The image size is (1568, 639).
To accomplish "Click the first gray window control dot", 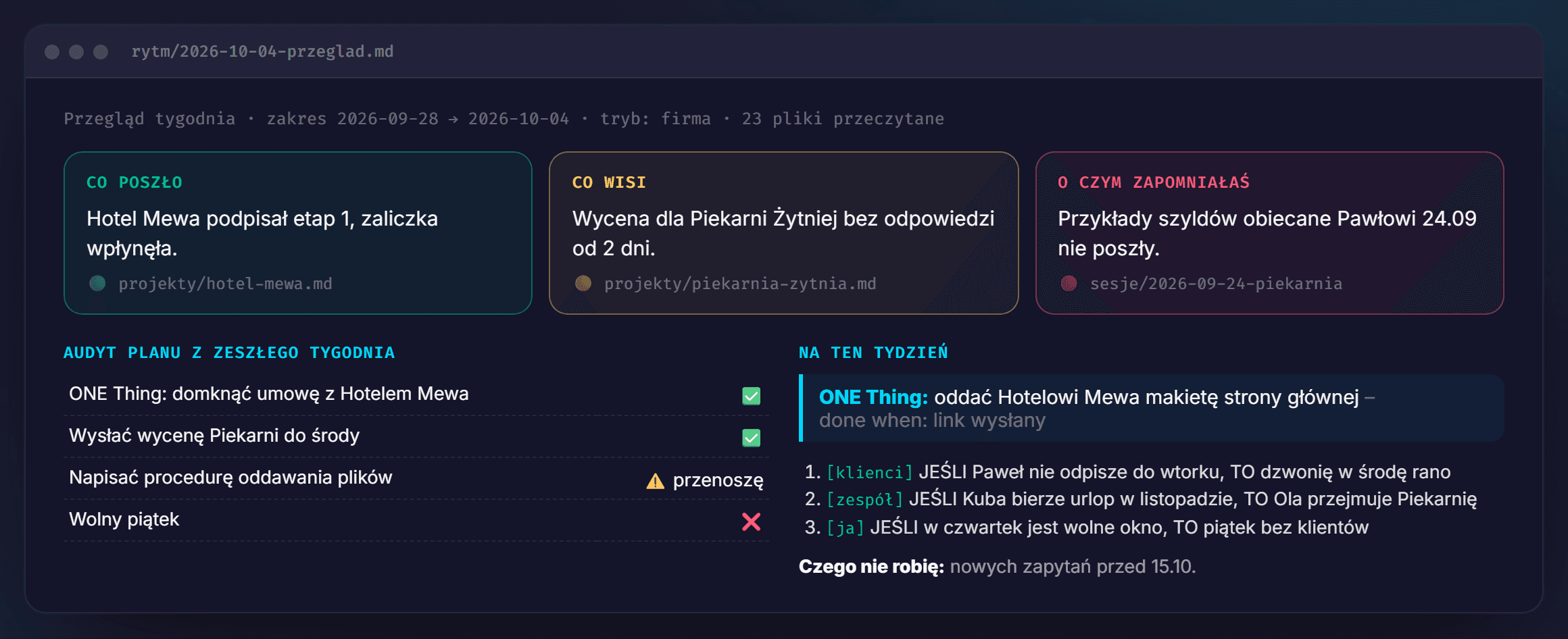I will coord(52,52).
